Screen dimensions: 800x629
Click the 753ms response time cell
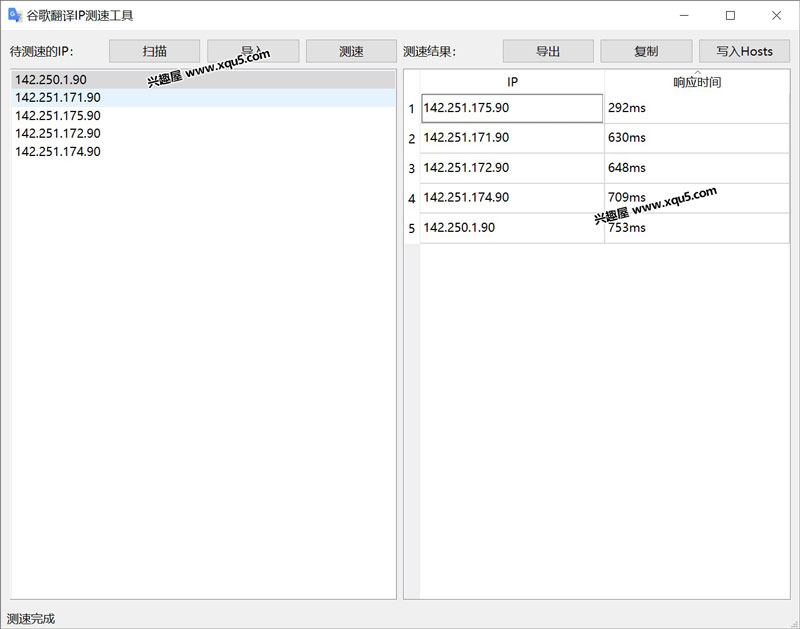coord(697,228)
